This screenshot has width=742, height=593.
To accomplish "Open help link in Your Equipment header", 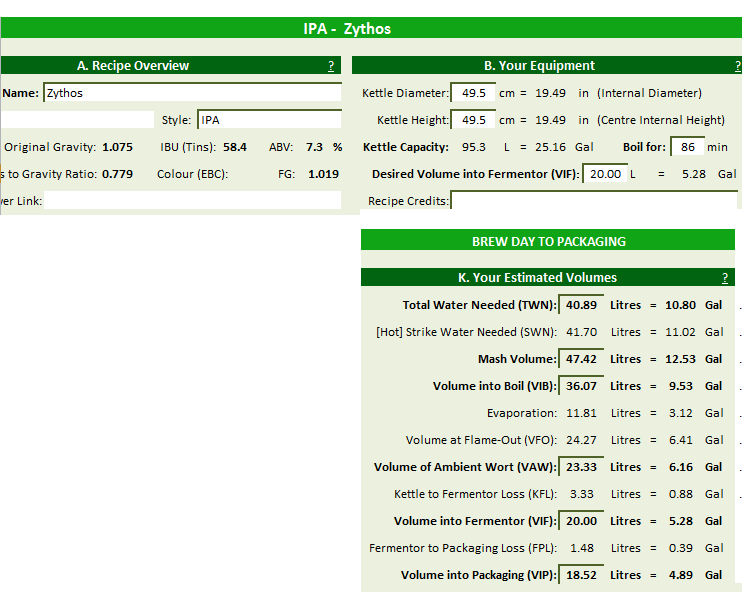I will [738, 66].
